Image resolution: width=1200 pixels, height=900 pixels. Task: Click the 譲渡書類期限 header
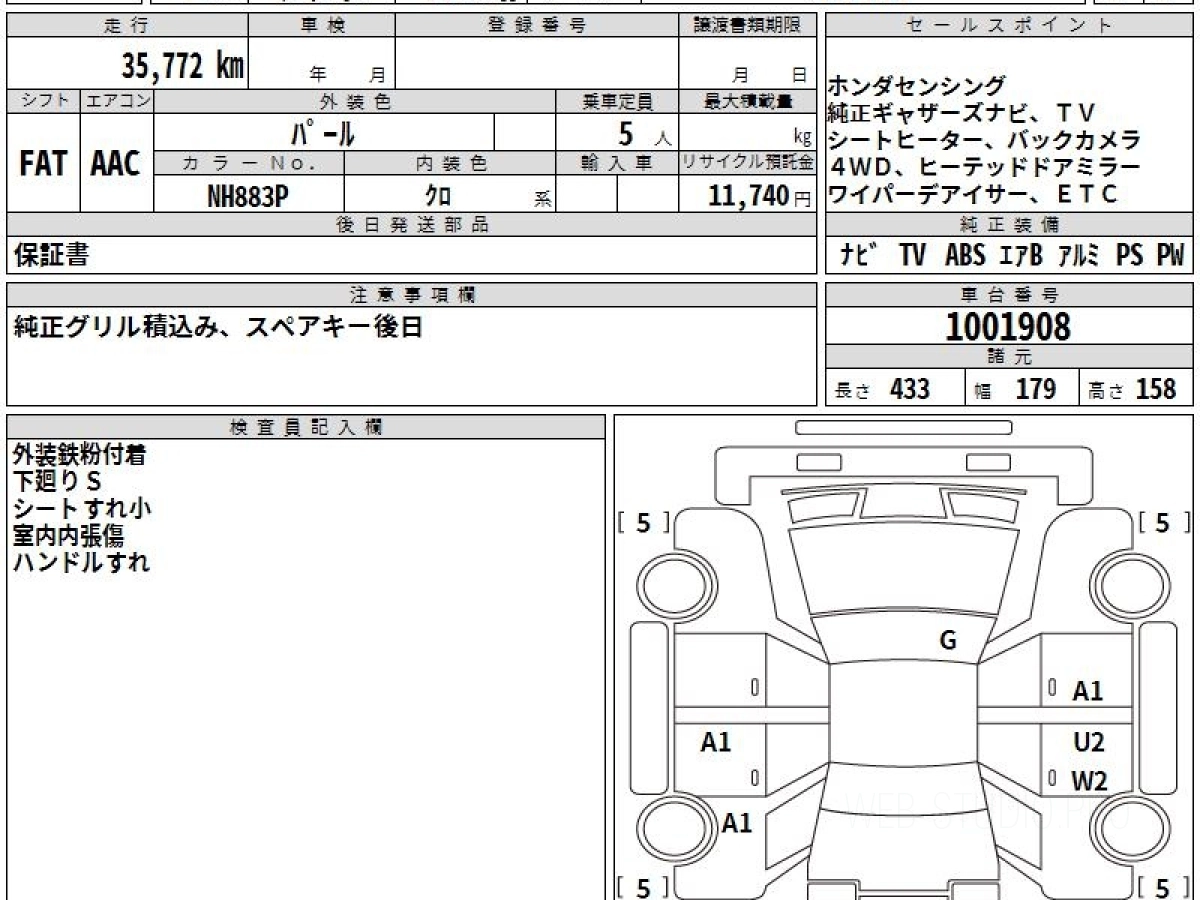747,26
